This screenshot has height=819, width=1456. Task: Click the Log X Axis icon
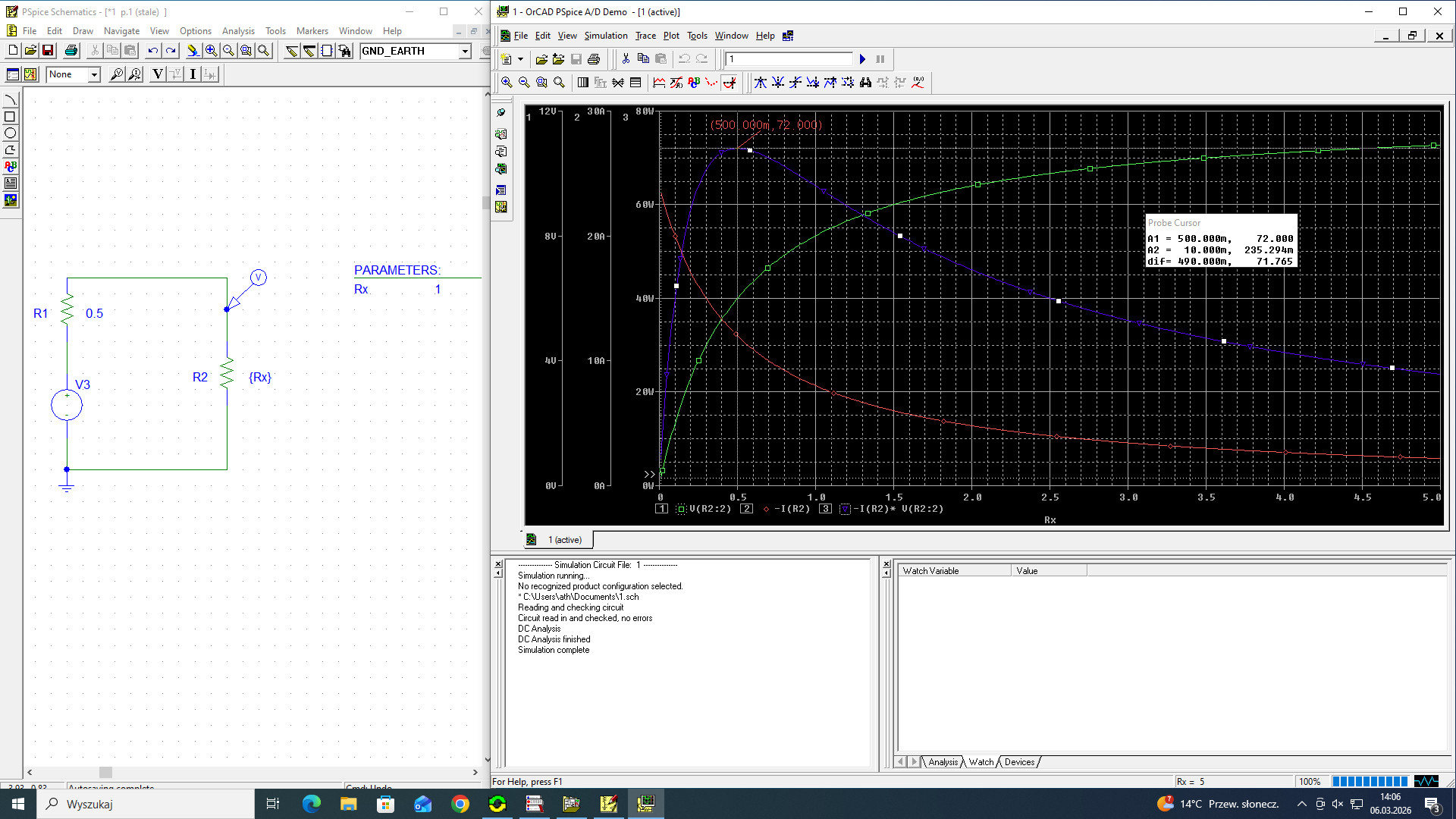tap(582, 83)
